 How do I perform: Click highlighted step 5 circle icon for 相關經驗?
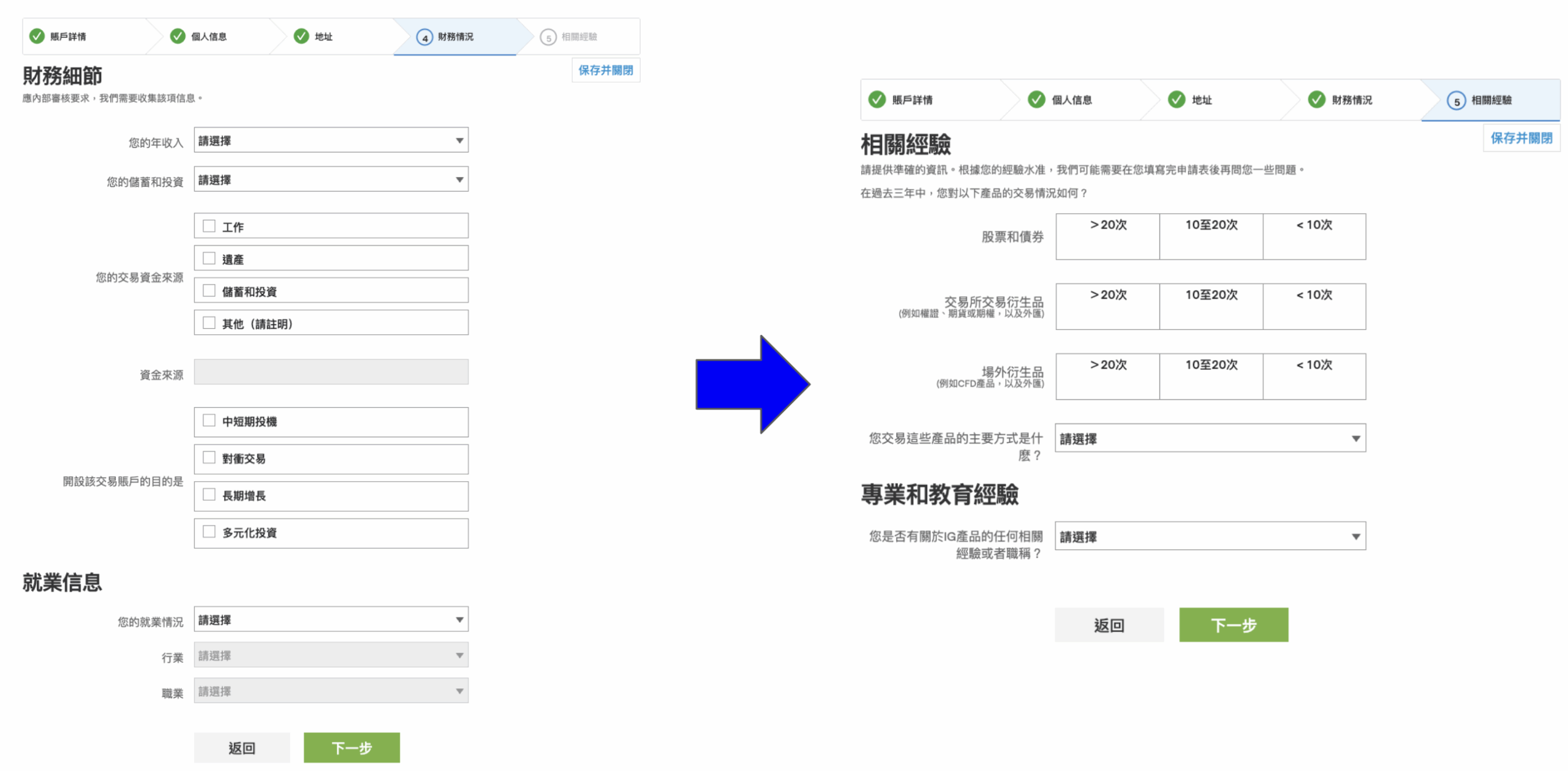1456,101
